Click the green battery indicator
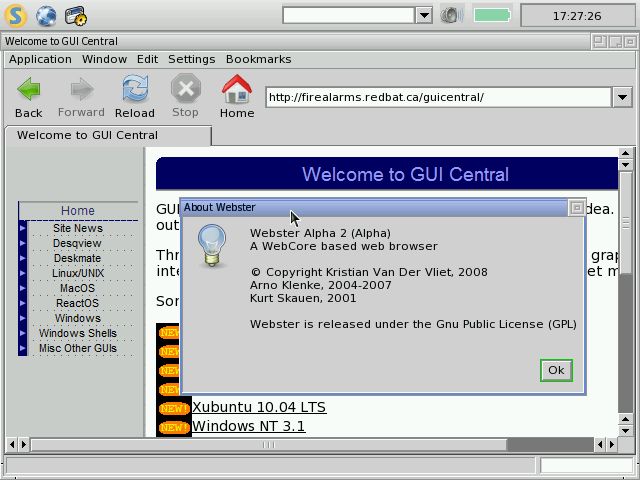The image size is (640, 480). tap(492, 16)
